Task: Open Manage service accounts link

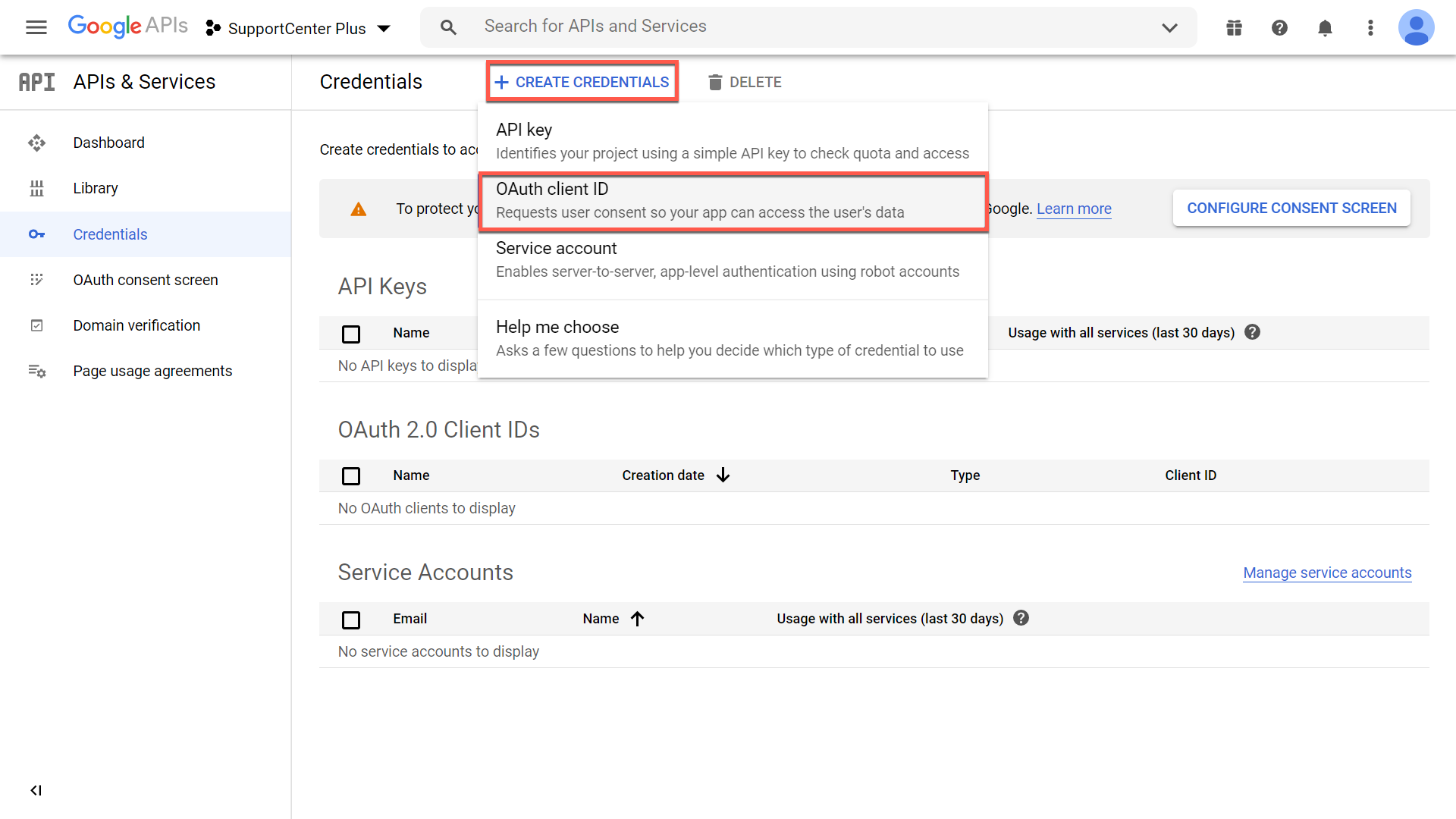Action: pyautogui.click(x=1327, y=573)
